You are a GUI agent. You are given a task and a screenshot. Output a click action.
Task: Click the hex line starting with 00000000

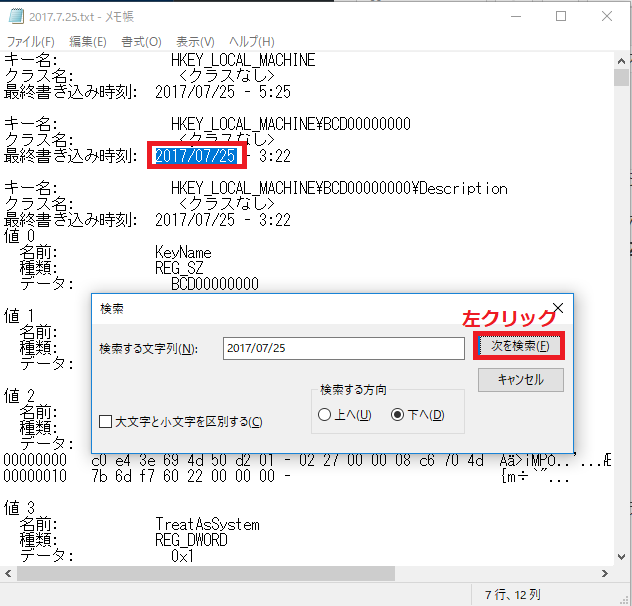pyautogui.click(x=307, y=460)
